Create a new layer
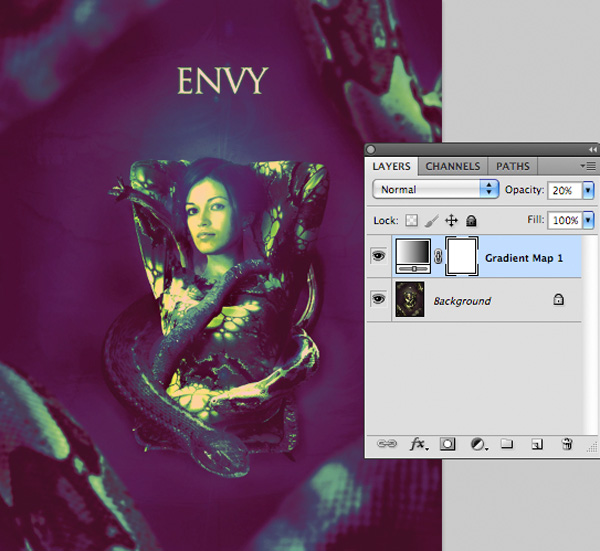600x551 pixels. (537, 444)
